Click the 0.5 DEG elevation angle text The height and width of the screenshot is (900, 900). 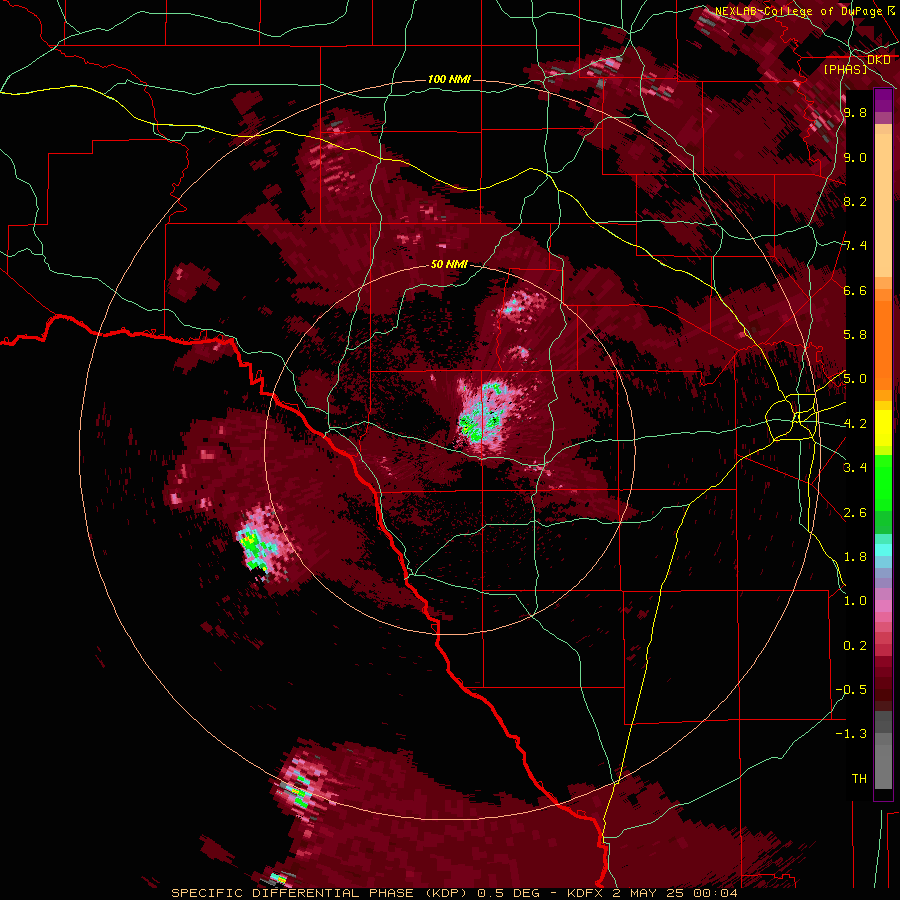pos(511,893)
